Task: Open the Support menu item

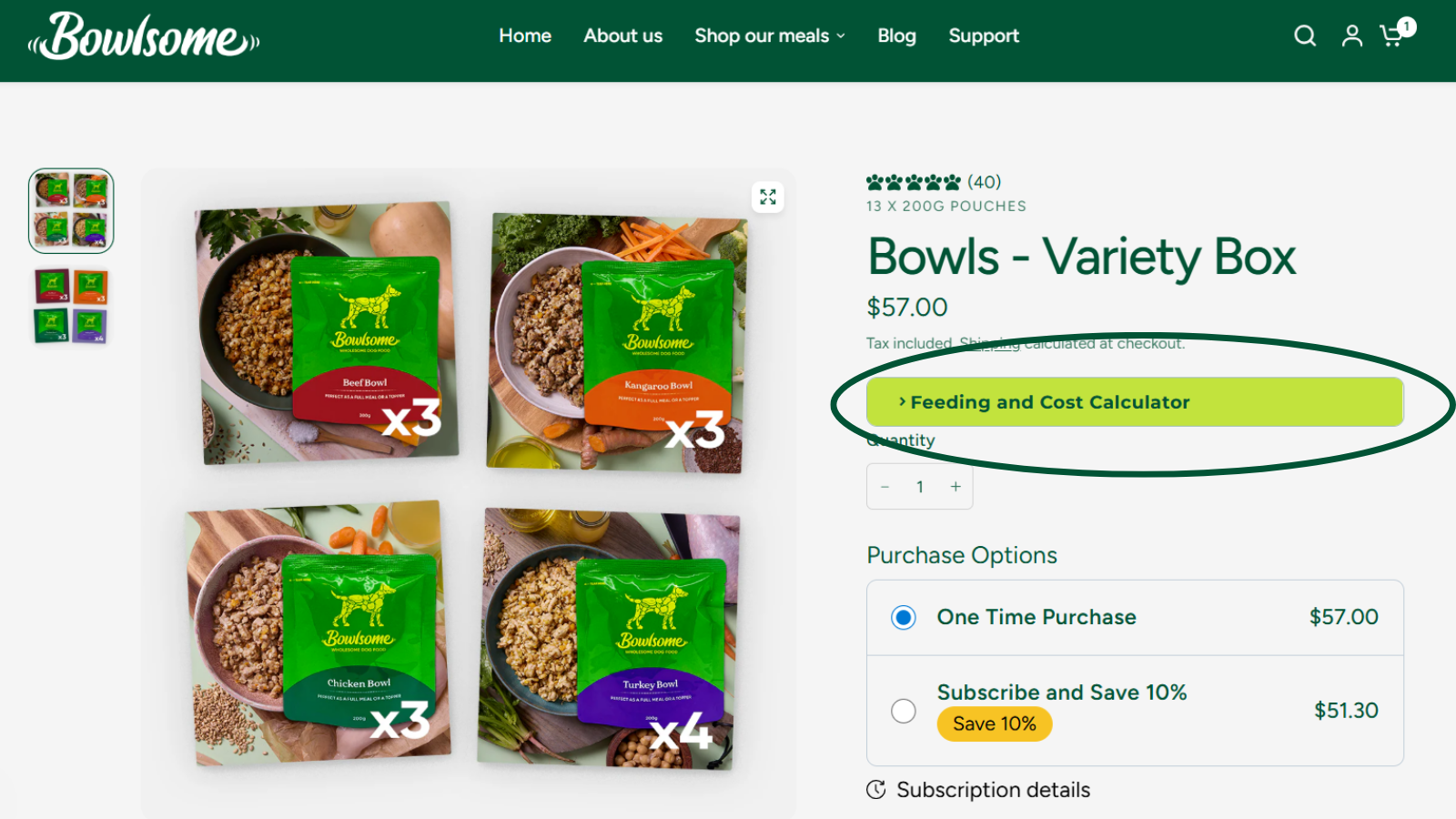Action: click(x=984, y=35)
